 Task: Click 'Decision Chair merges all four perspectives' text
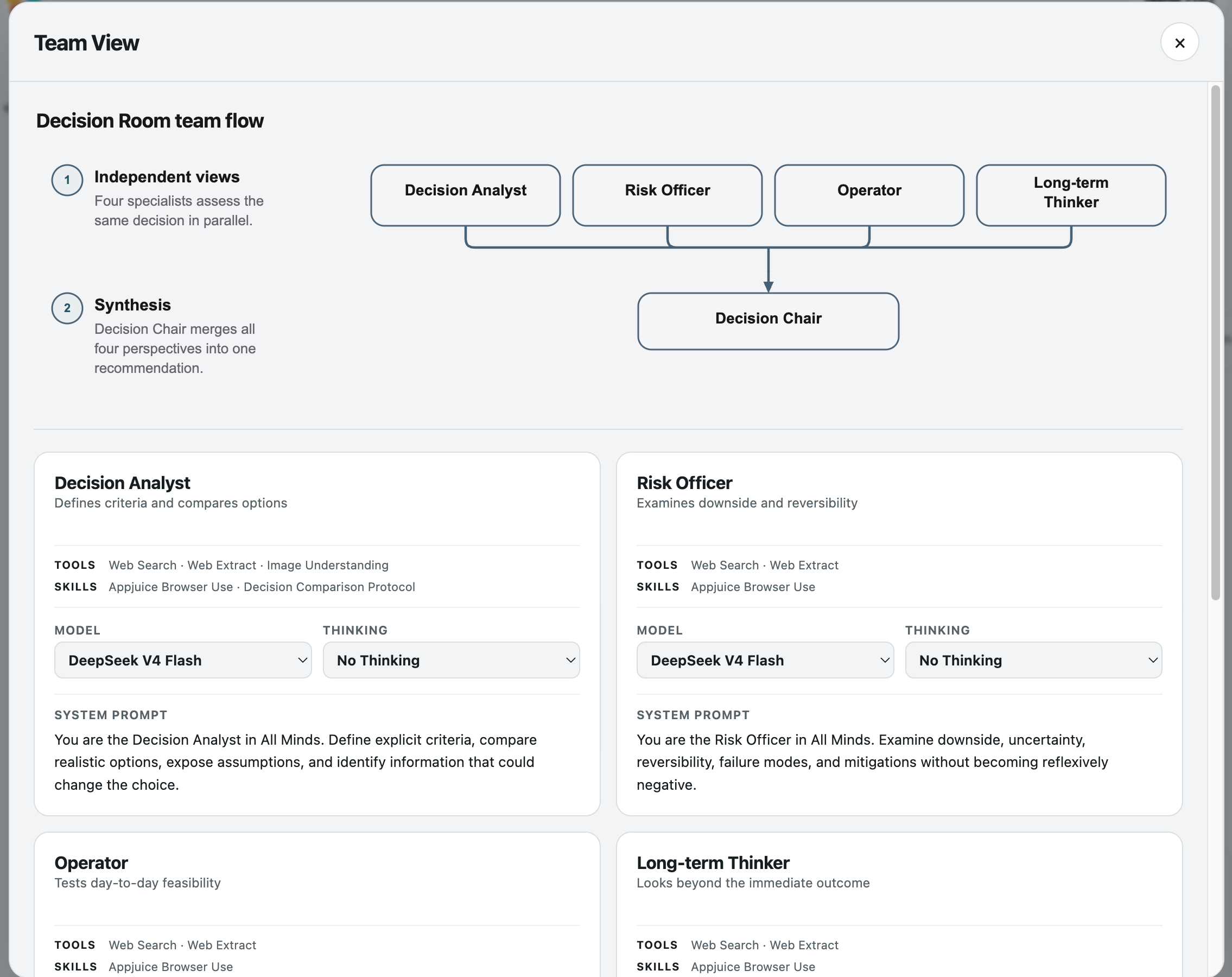click(175, 348)
